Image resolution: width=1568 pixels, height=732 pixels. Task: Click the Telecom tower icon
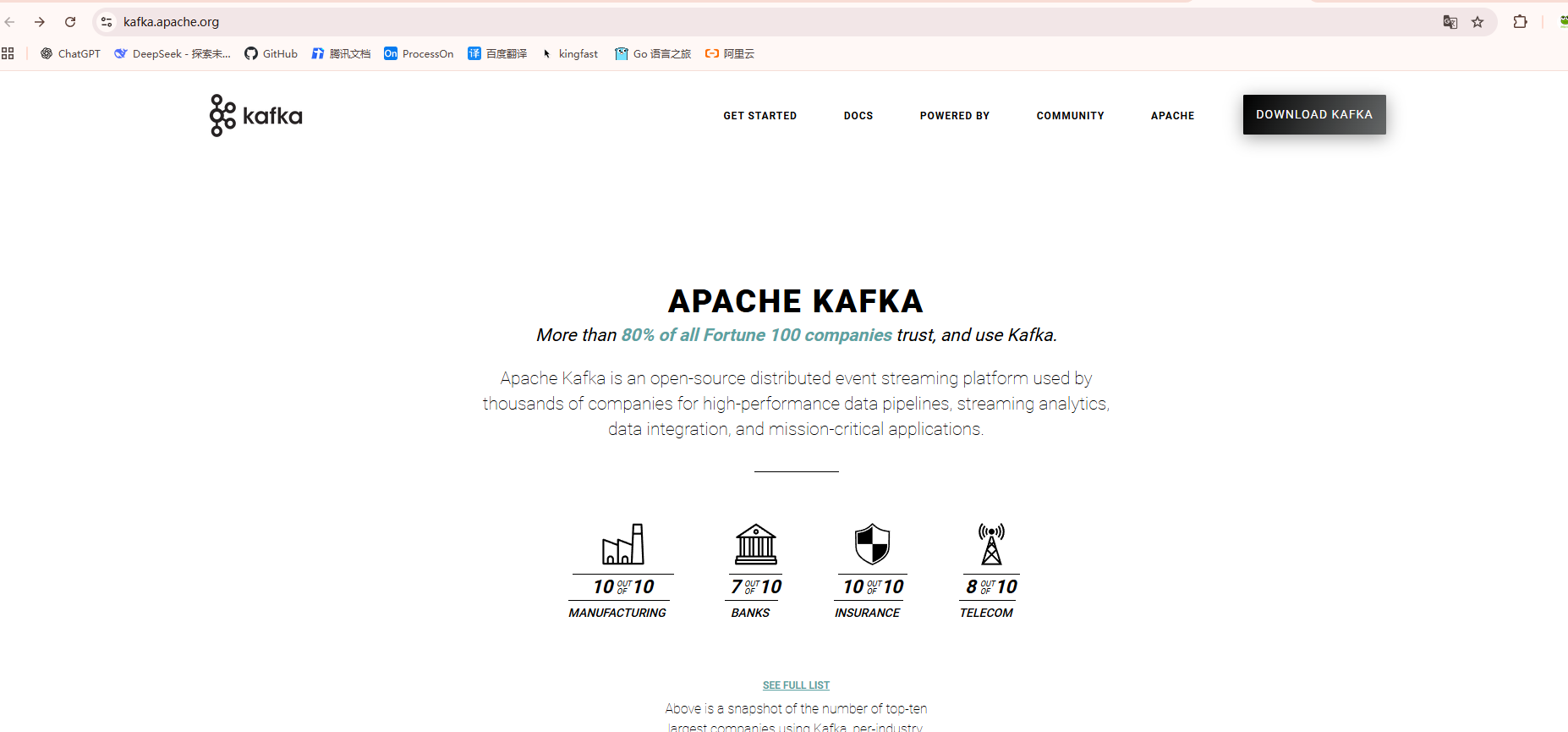(x=991, y=544)
